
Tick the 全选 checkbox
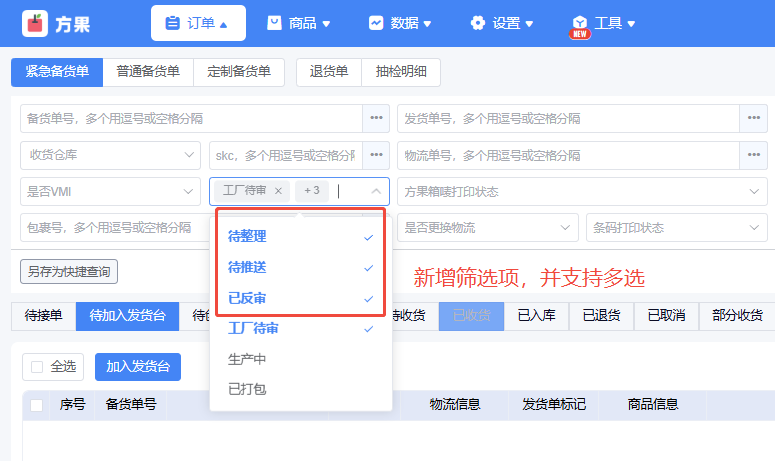(x=37, y=367)
